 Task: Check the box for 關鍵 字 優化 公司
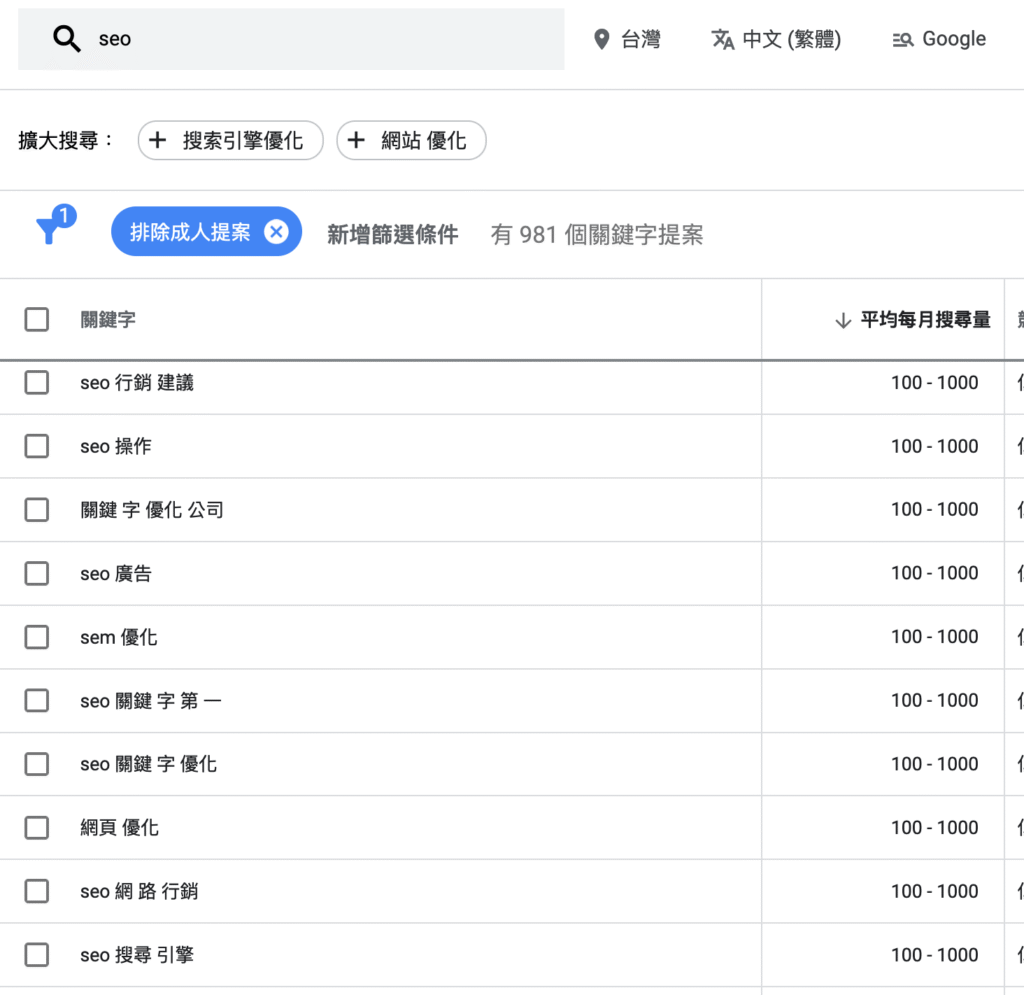coord(37,509)
